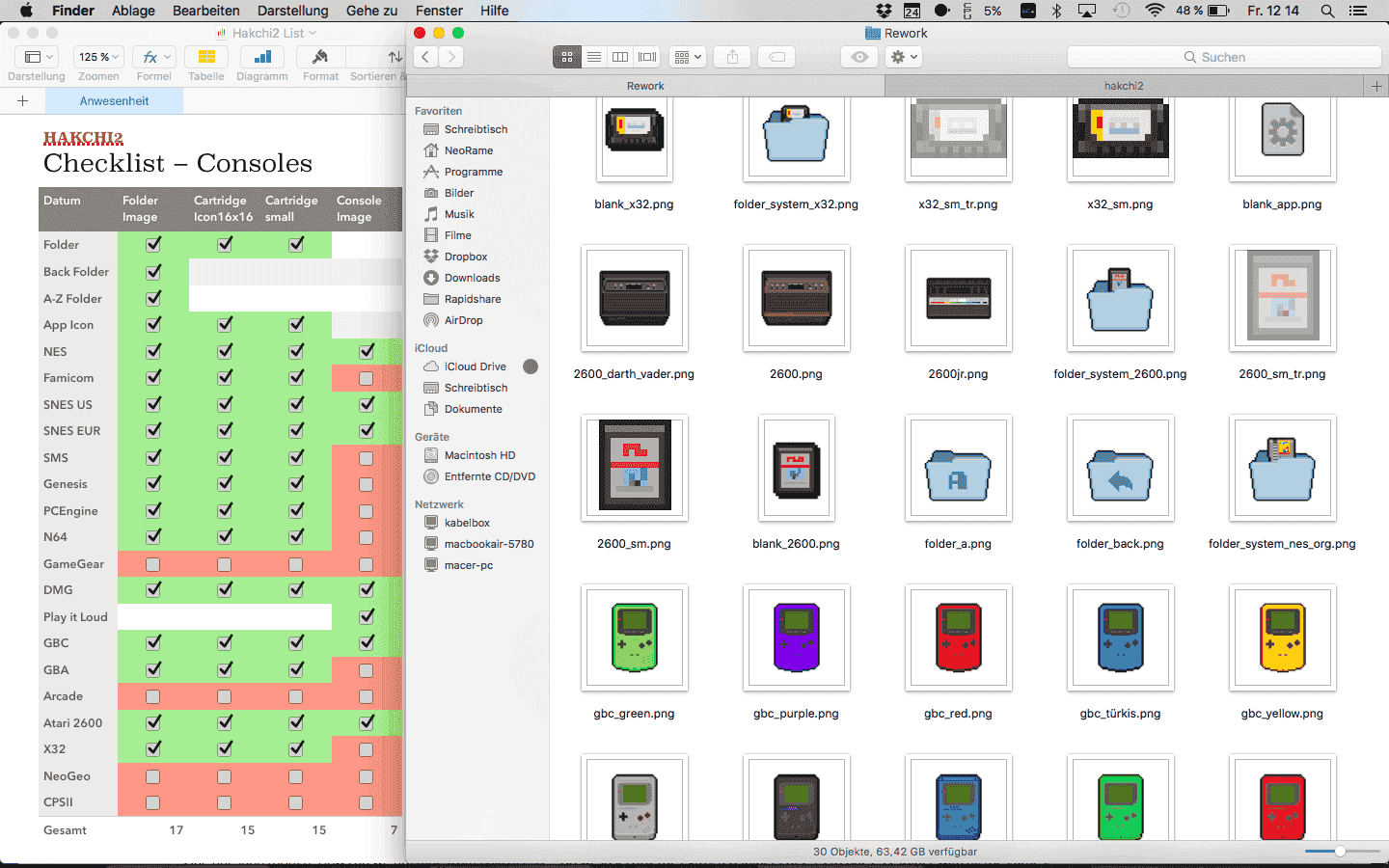
Task: Select 2600_darth_vader.png thumbnail
Action: pos(635,298)
